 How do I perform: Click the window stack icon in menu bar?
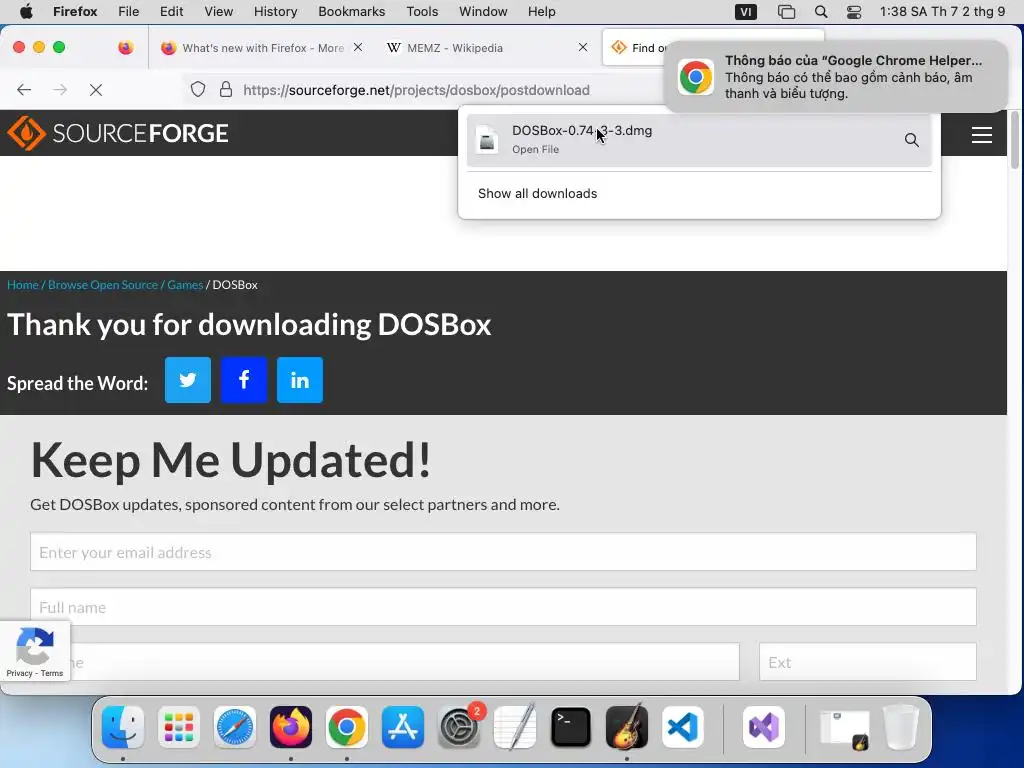pyautogui.click(x=786, y=12)
